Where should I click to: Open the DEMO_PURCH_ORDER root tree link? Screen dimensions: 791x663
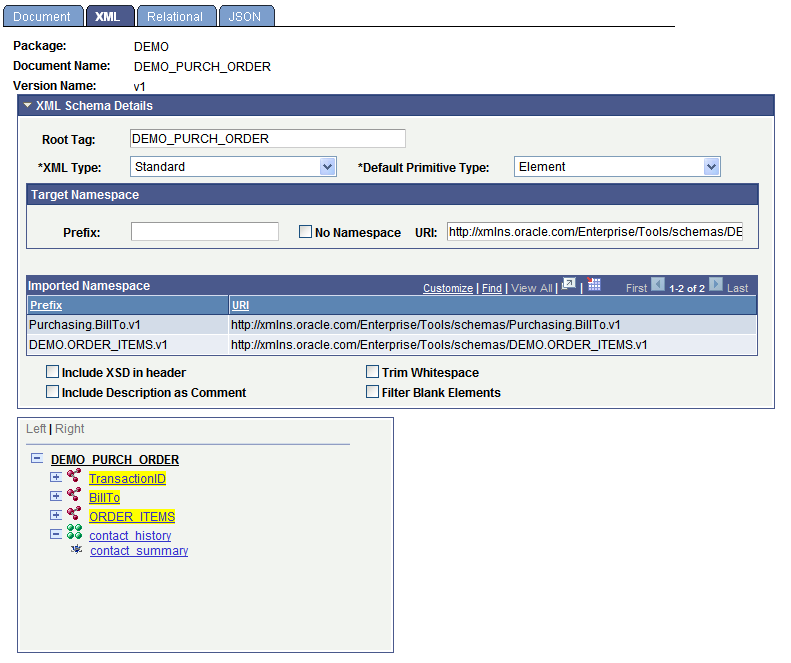[115, 460]
